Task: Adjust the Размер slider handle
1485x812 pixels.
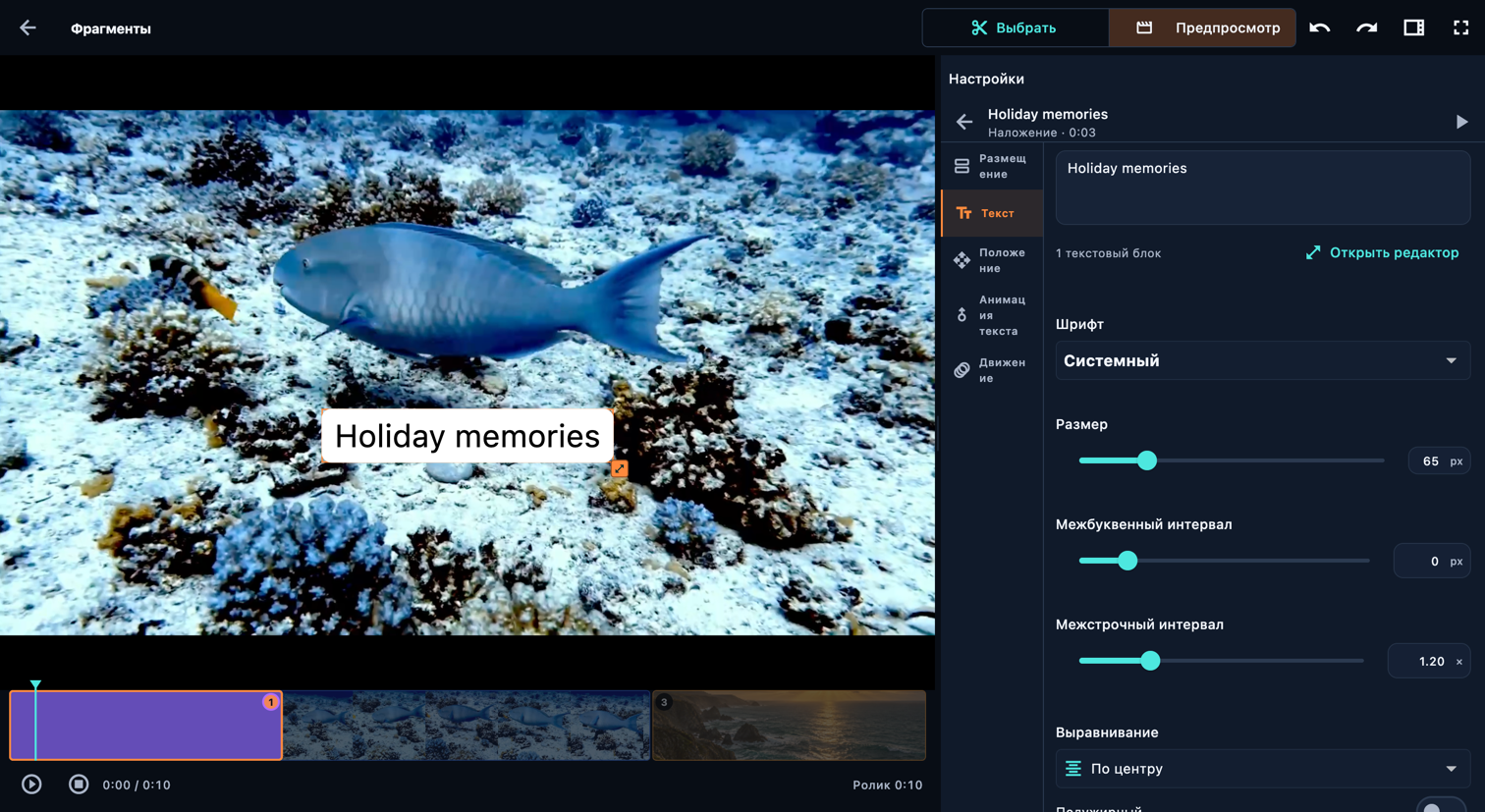Action: 1146,460
